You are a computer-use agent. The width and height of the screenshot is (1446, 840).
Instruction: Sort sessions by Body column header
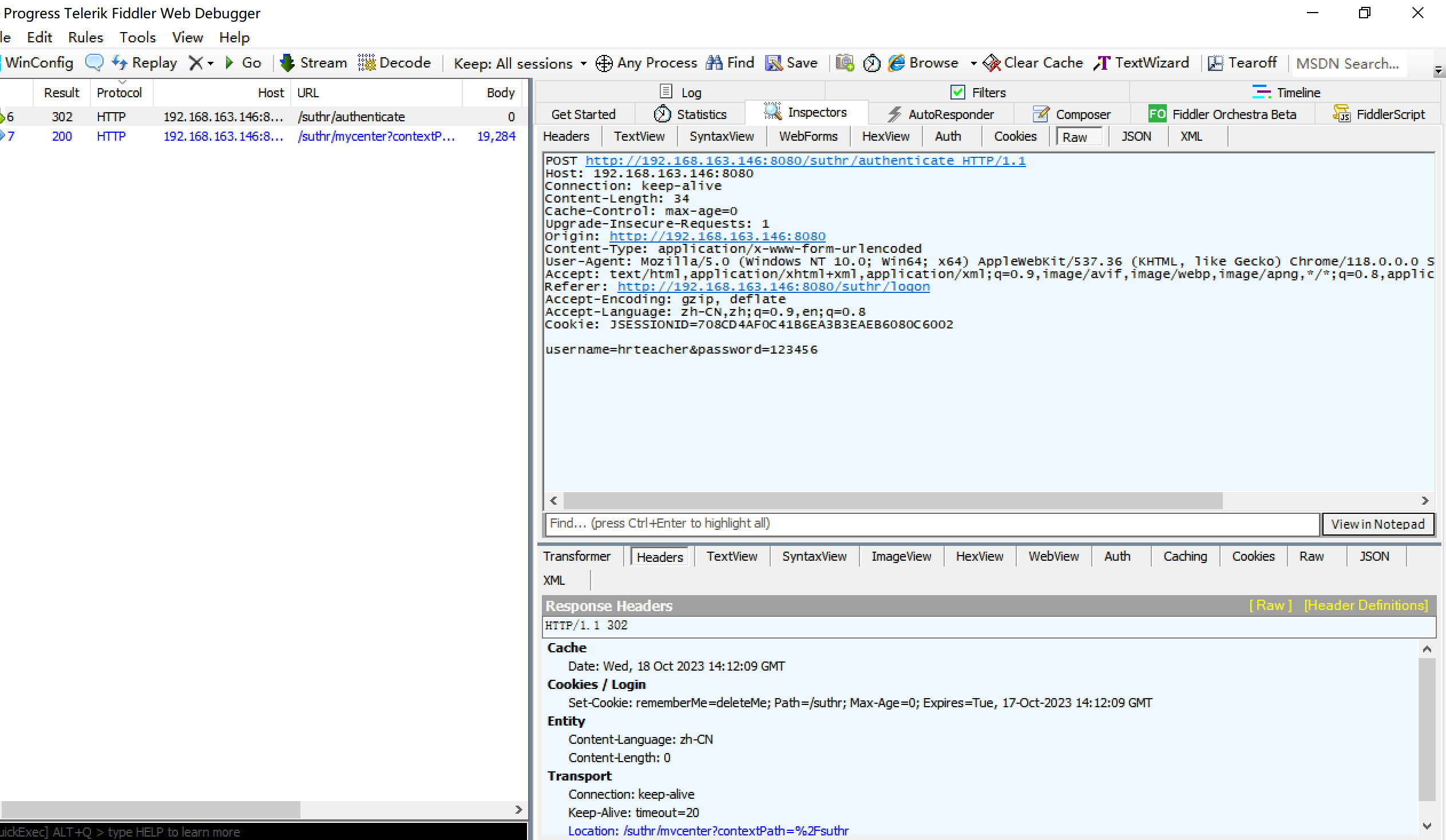(x=492, y=92)
